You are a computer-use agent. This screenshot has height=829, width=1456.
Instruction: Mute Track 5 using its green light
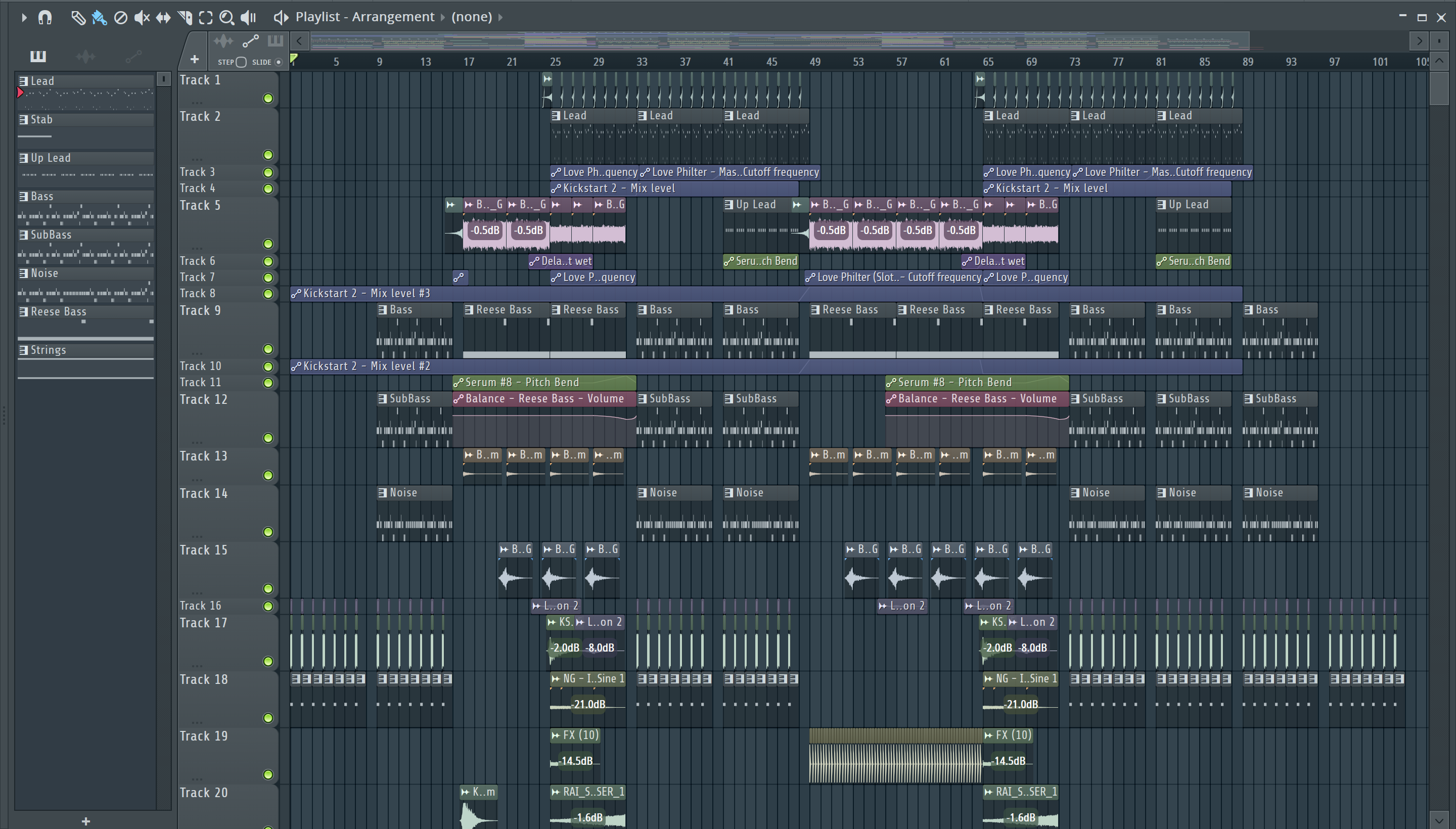point(267,244)
